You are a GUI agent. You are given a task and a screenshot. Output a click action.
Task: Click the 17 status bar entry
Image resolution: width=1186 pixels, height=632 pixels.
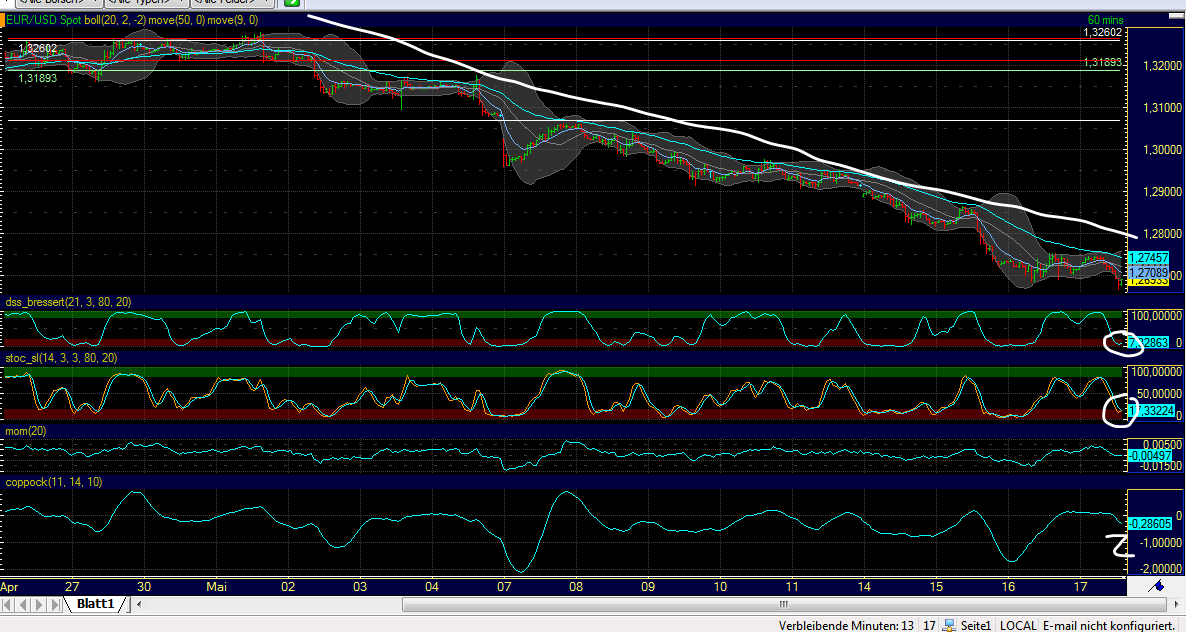point(930,625)
